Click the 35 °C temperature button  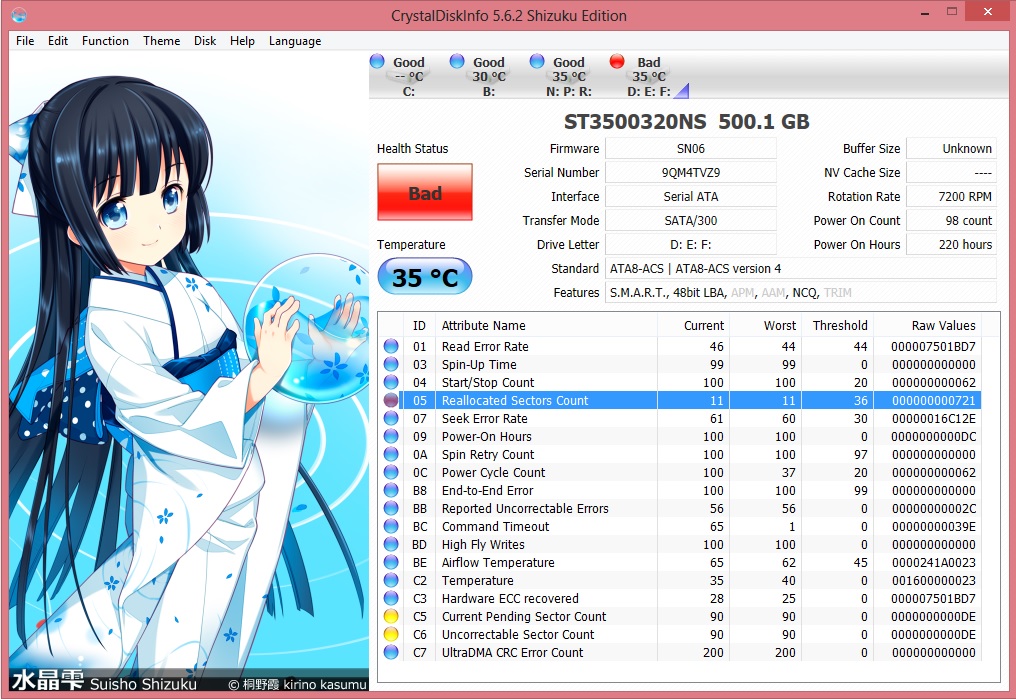(425, 277)
